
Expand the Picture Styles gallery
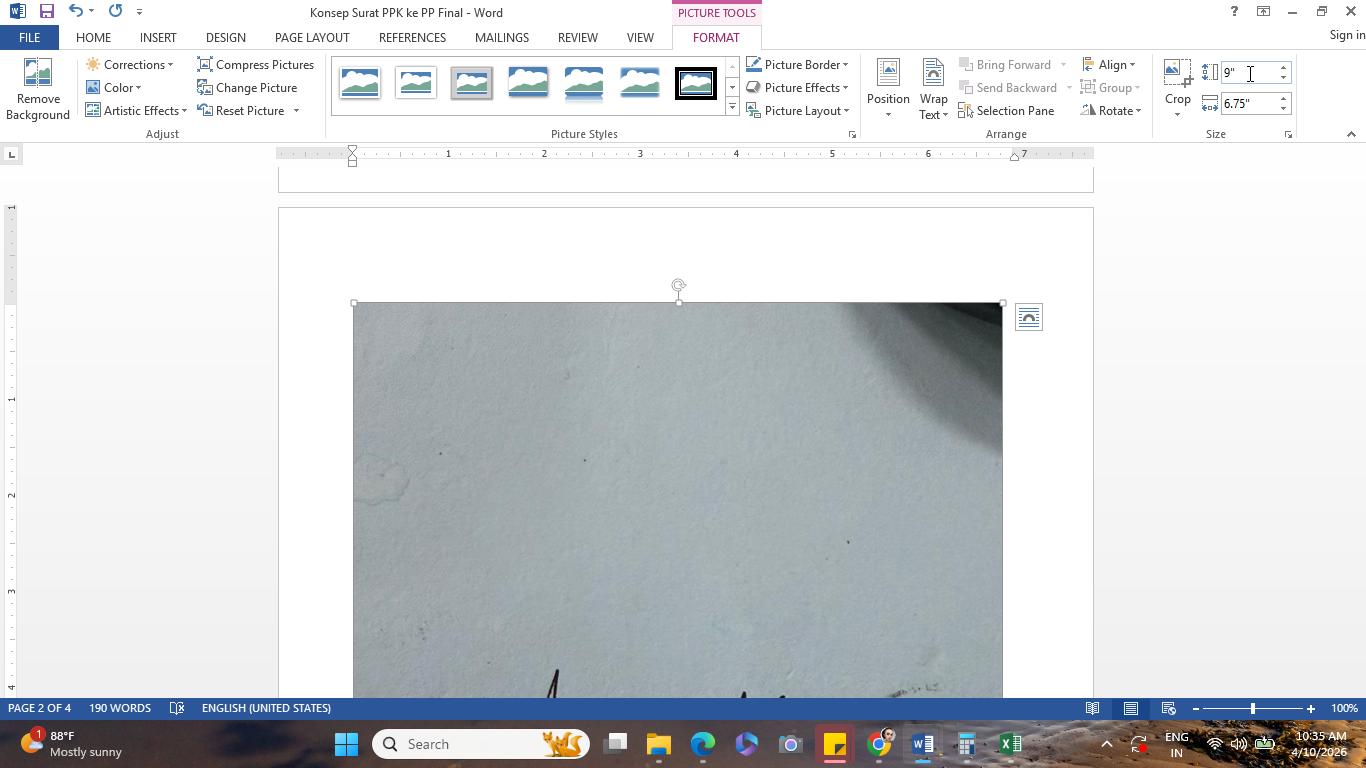732,108
